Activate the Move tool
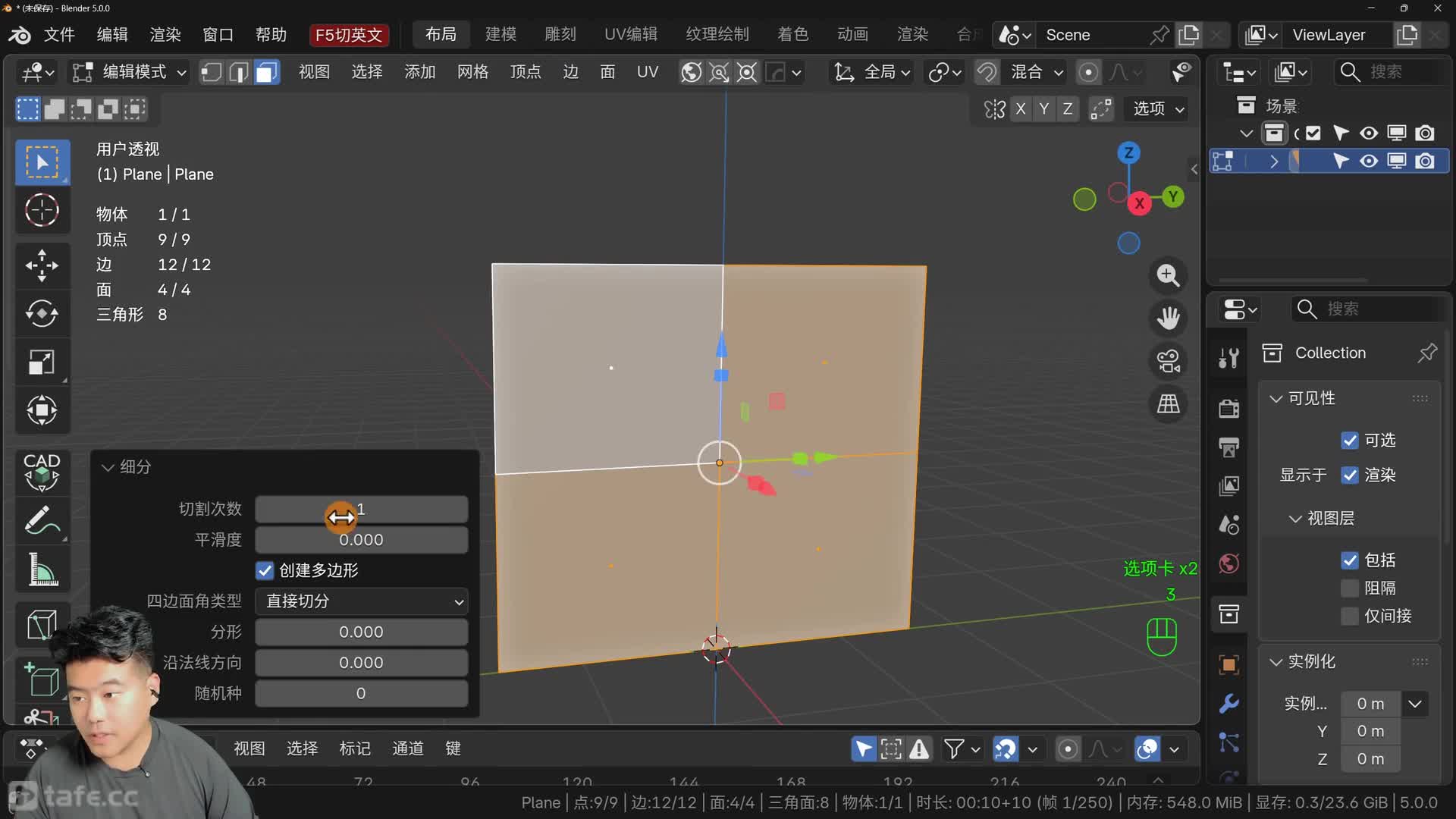This screenshot has height=819, width=1456. tap(42, 265)
